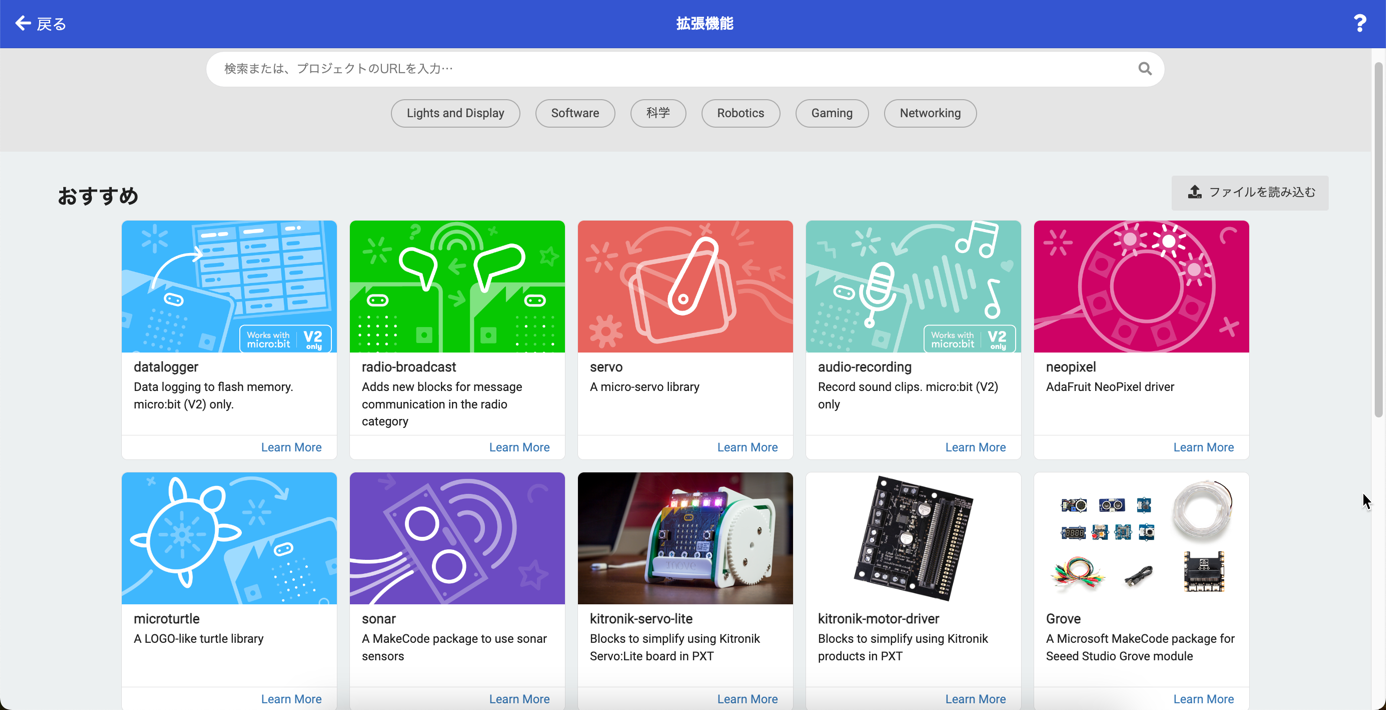Click the 戻る back label
Viewport: 1386px width, 710px height.
(52, 24)
